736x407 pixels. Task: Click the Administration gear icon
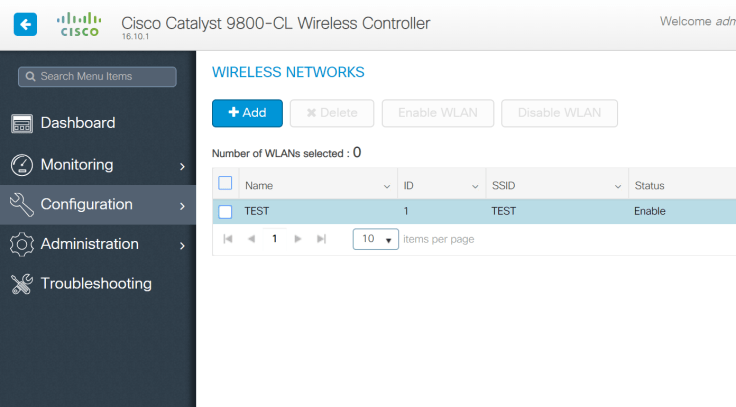(22, 244)
